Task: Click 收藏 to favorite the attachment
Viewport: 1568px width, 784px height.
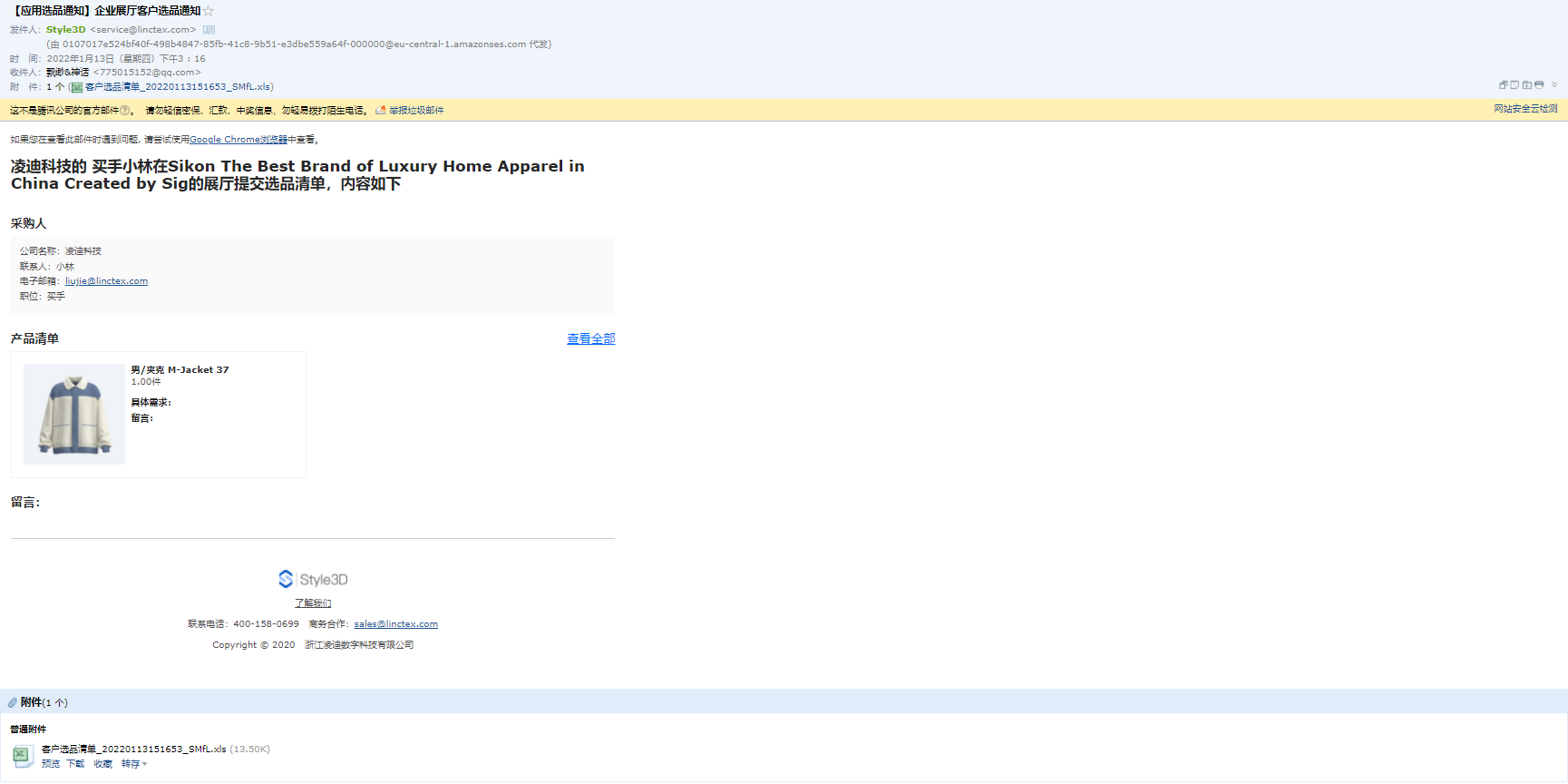Action: [103, 764]
